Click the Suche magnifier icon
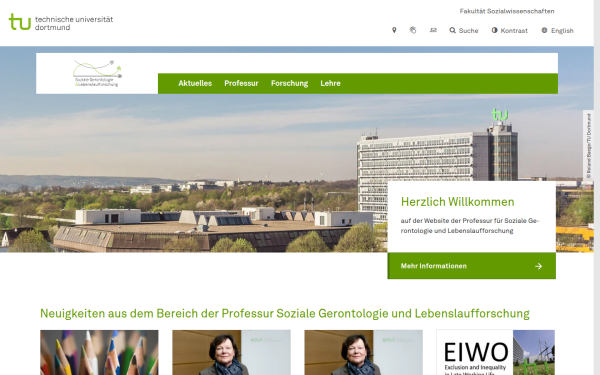 (453, 30)
